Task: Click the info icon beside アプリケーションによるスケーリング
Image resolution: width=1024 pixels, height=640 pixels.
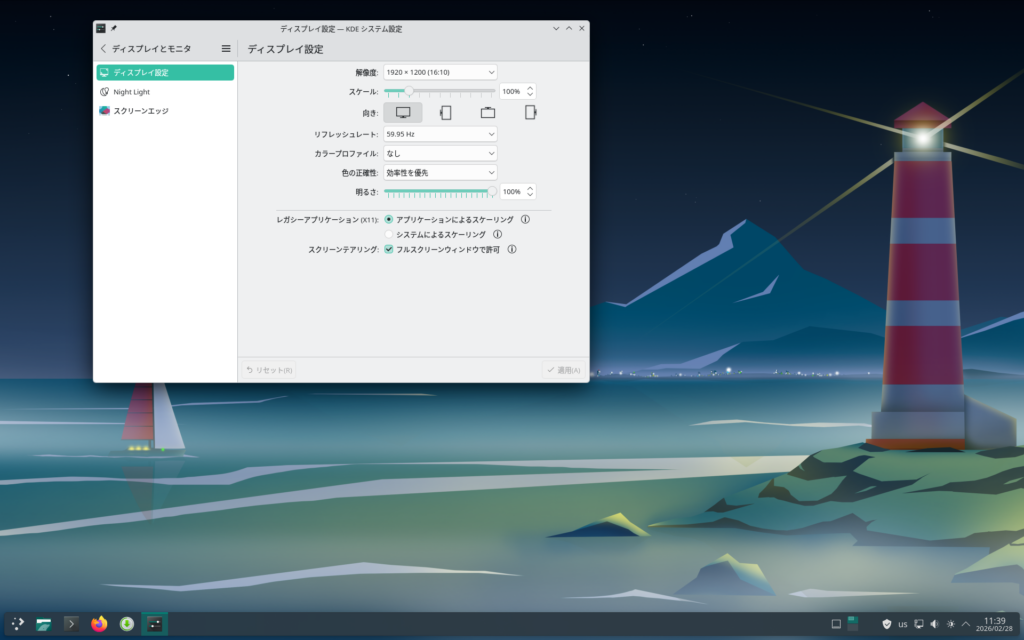Action: coord(525,219)
